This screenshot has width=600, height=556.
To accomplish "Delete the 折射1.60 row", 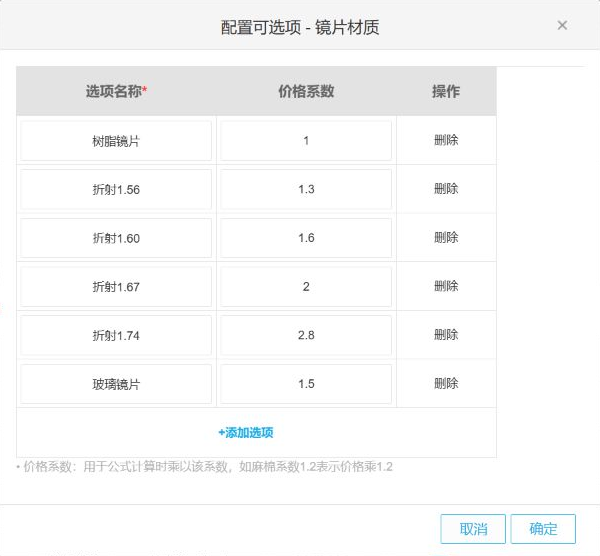I will click(446, 237).
